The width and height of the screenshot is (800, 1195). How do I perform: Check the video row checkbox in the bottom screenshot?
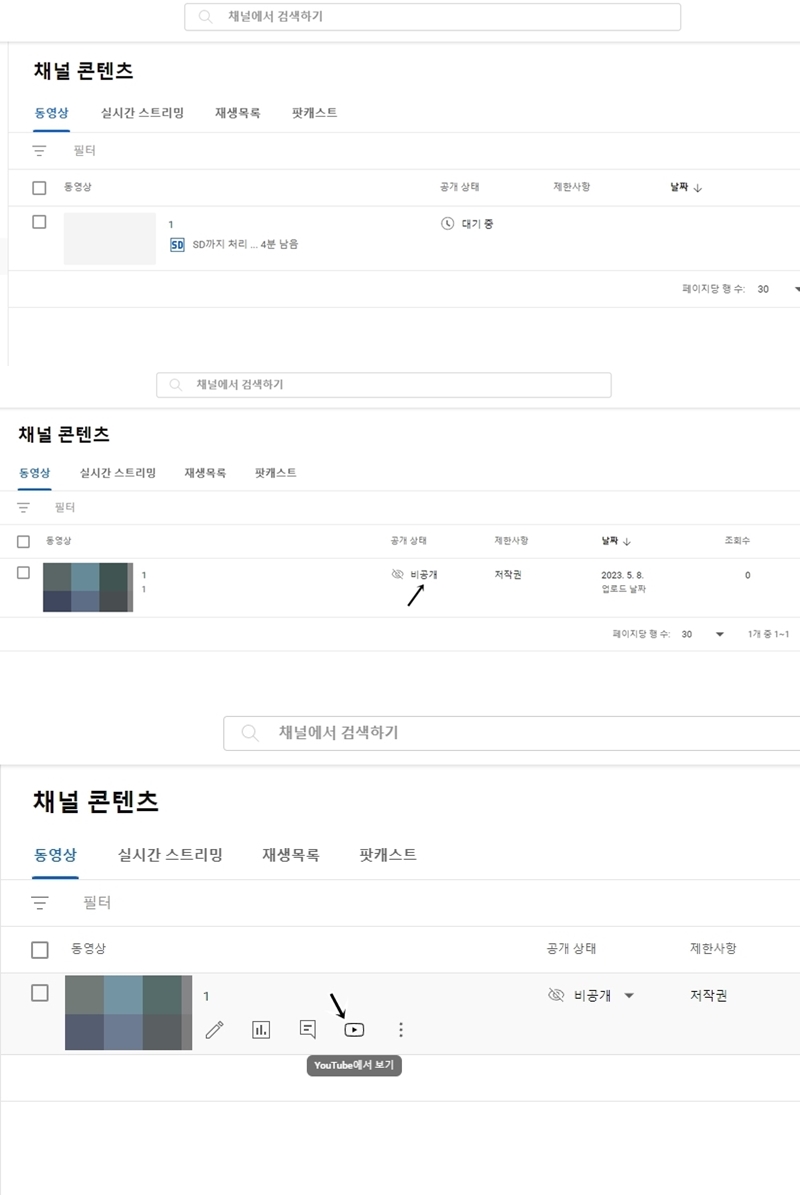click(x=40, y=993)
